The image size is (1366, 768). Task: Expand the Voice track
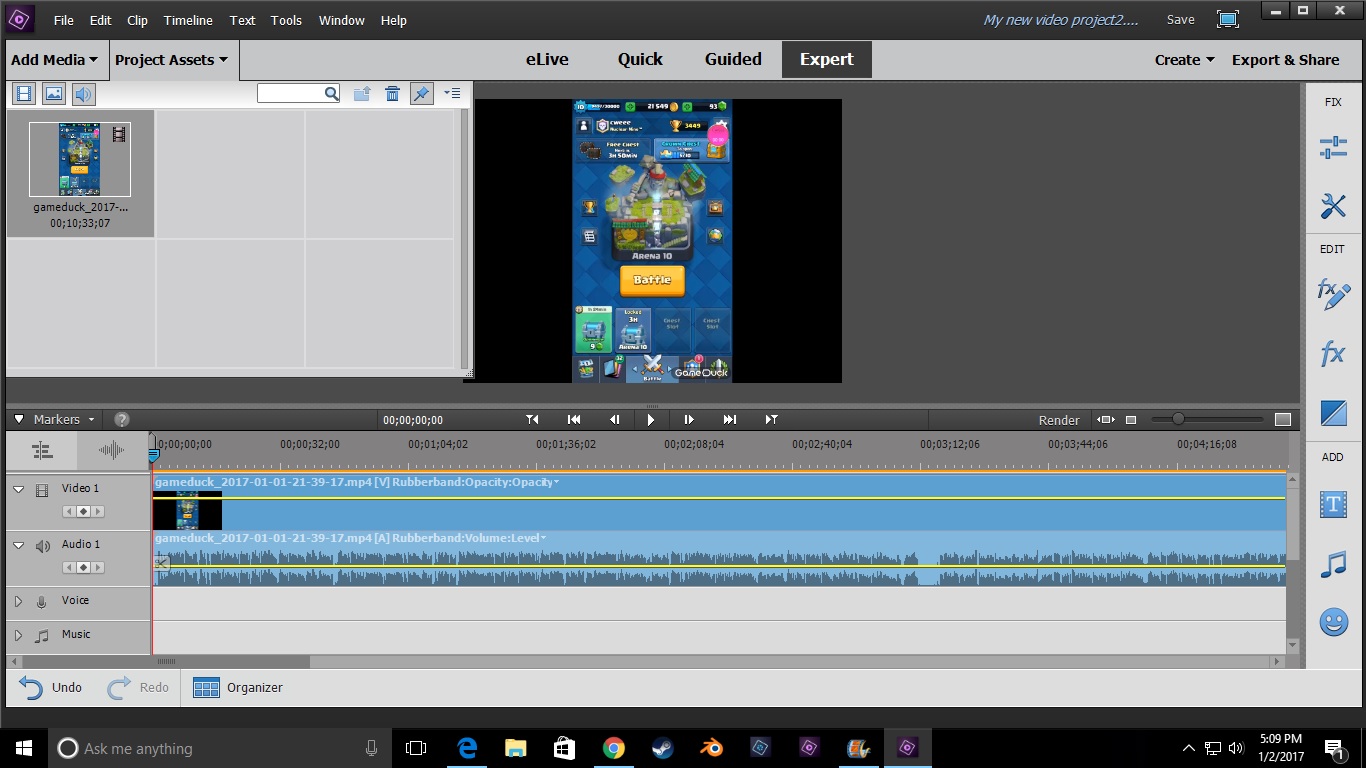coord(18,602)
